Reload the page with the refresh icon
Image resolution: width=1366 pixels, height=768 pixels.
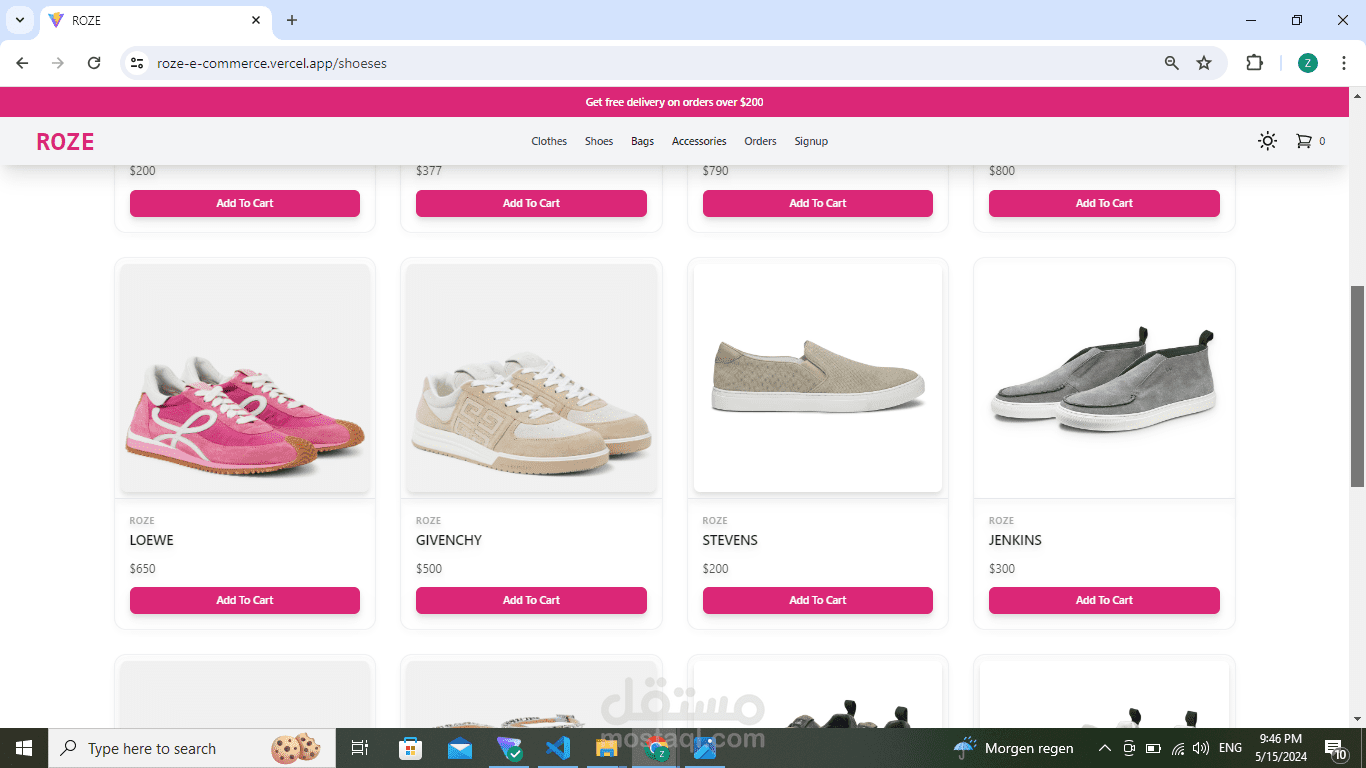point(94,63)
